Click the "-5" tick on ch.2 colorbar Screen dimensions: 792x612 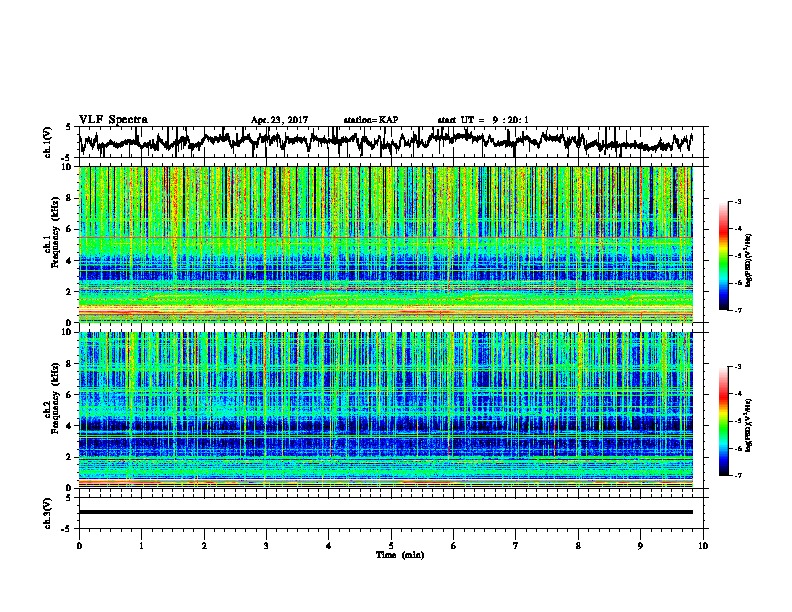click(x=737, y=421)
